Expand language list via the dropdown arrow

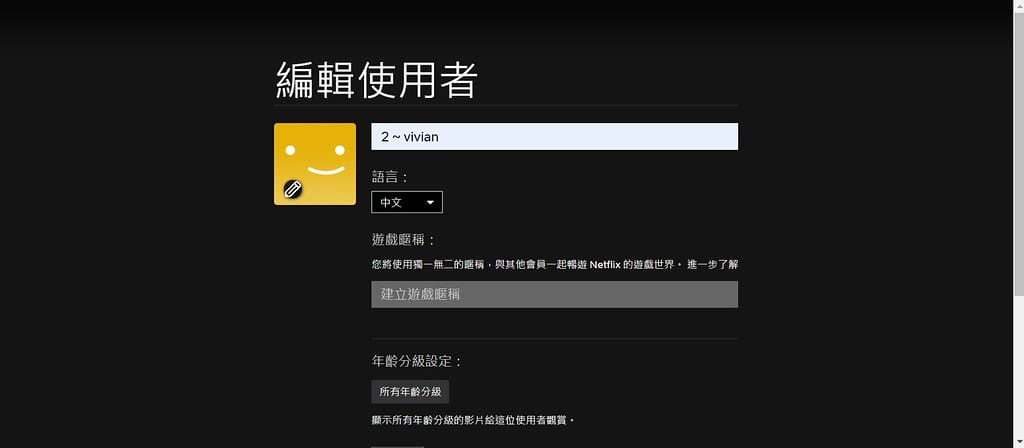tap(431, 202)
